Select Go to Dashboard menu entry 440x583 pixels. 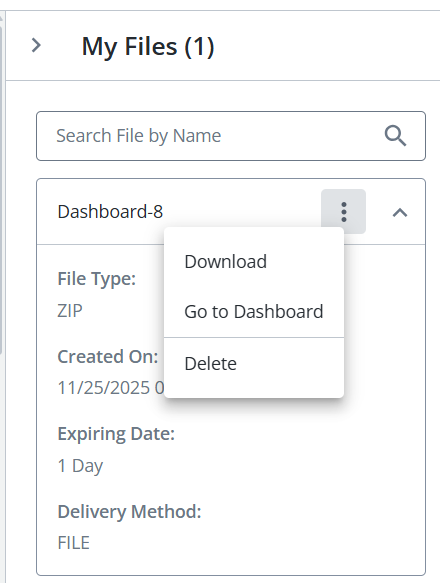click(x=254, y=312)
